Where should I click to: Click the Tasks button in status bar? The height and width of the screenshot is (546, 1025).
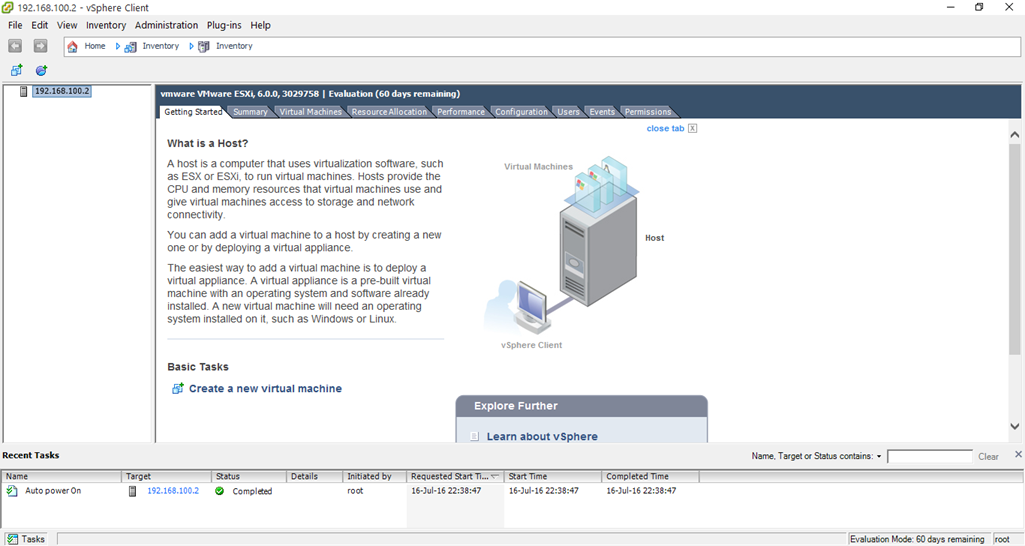(x=27, y=539)
